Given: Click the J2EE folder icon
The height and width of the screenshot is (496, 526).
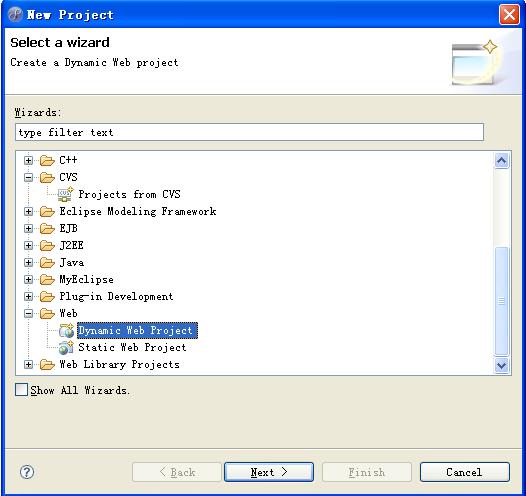Looking at the screenshot, I should click(47, 245).
